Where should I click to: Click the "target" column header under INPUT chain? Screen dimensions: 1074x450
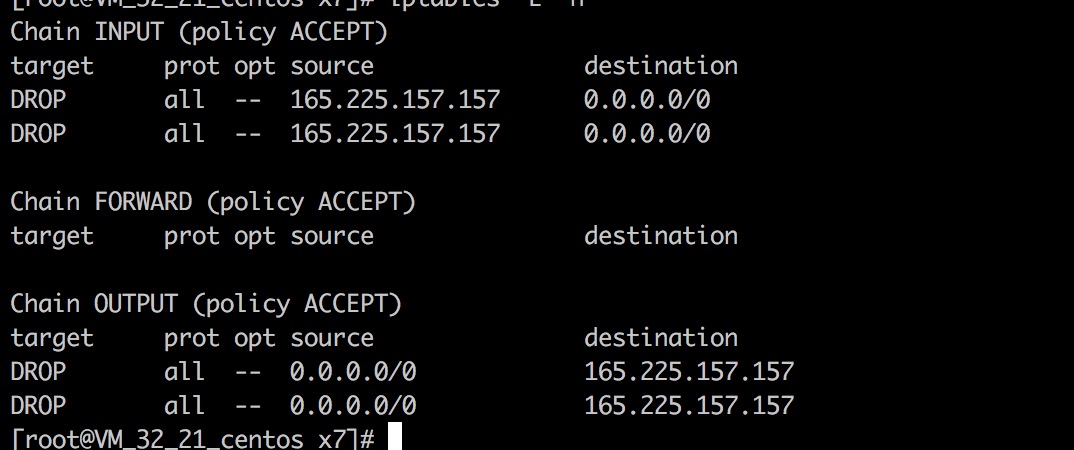click(x=52, y=66)
